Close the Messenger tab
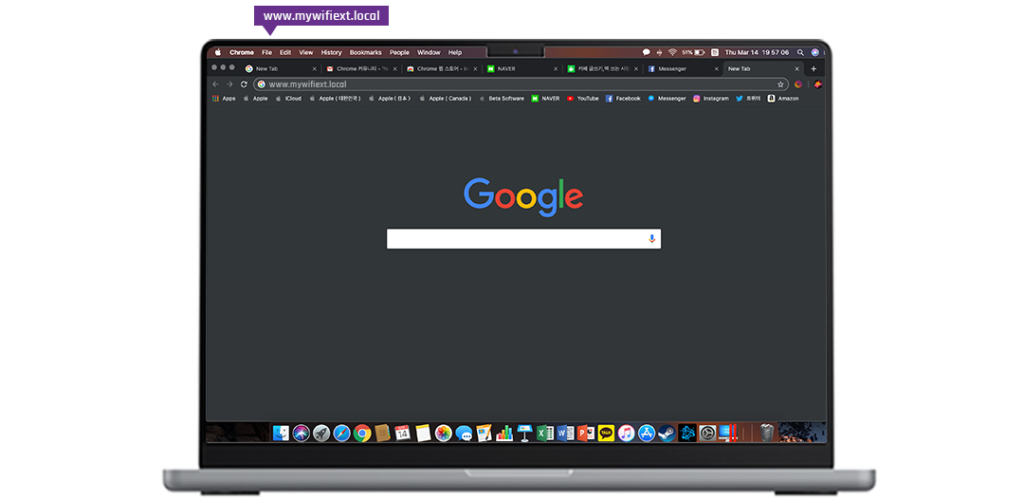The height and width of the screenshot is (499, 1024). click(716, 69)
